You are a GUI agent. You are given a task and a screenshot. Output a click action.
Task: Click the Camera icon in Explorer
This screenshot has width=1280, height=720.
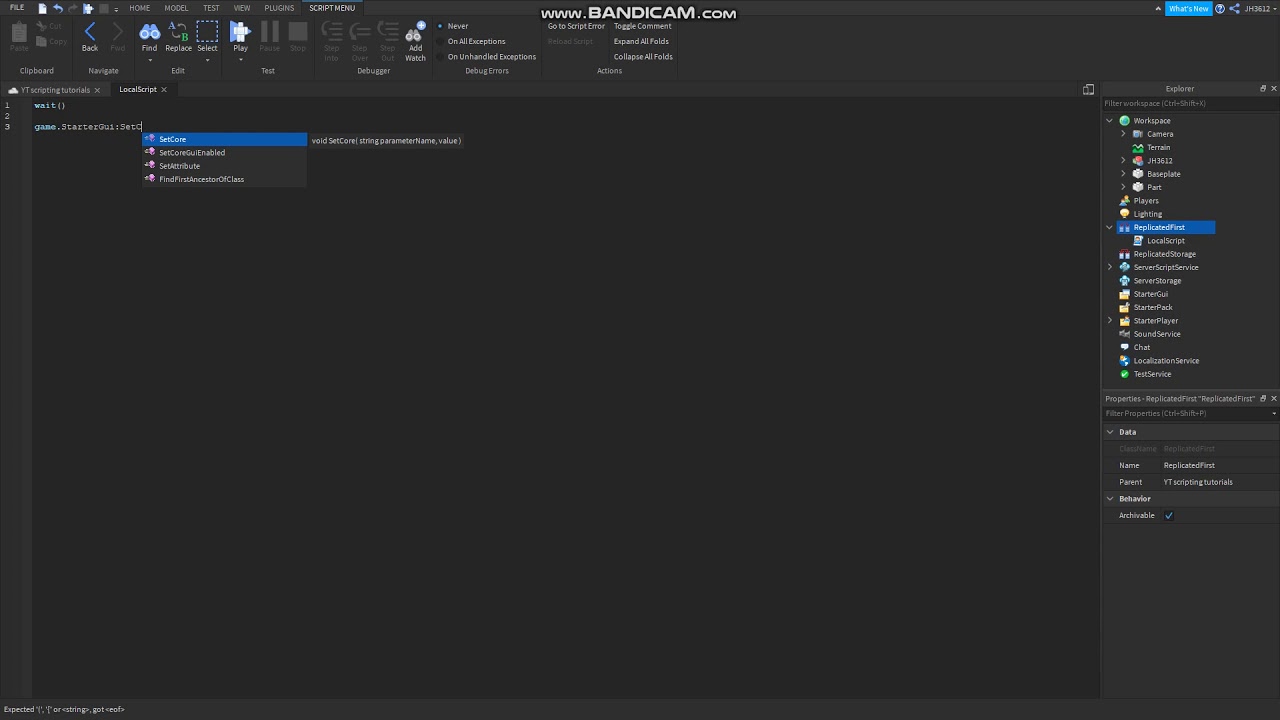click(1138, 134)
